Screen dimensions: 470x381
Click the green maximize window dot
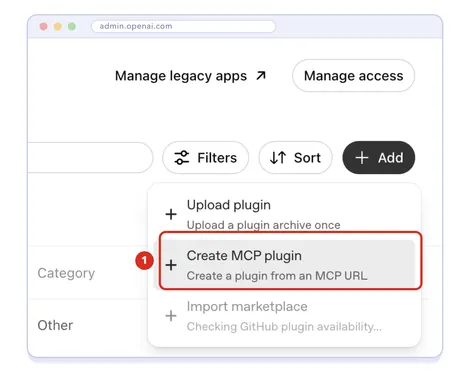[x=72, y=26]
